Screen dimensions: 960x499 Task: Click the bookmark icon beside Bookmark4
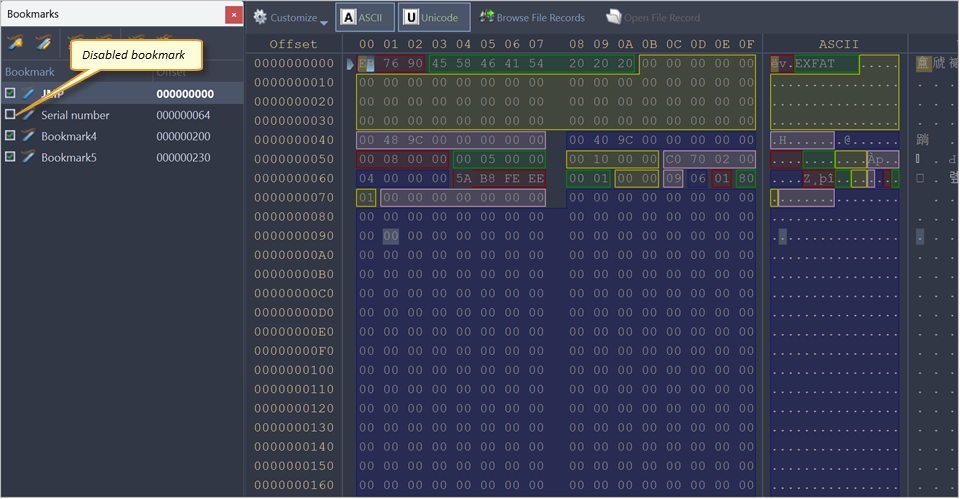(x=28, y=136)
